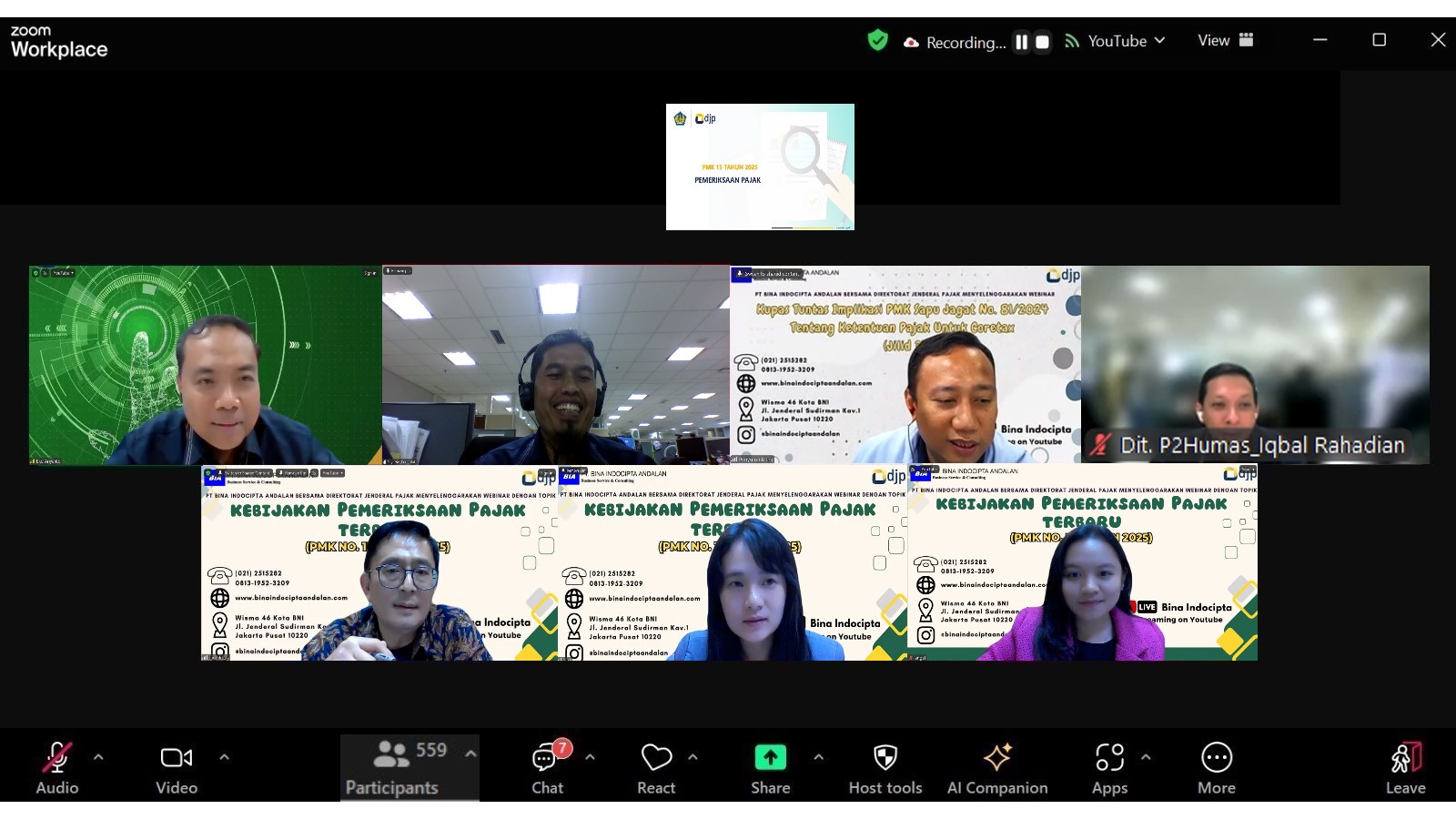
Task: Stop the recording
Action: click(1043, 42)
